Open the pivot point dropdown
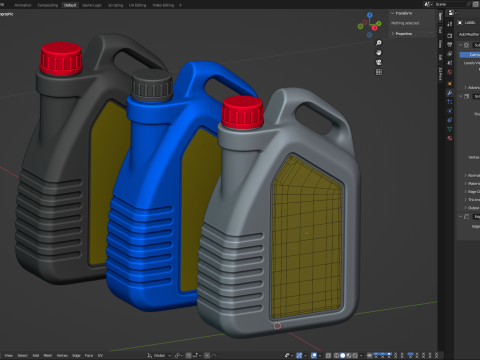This screenshot has height=360, width=480. [179, 355]
